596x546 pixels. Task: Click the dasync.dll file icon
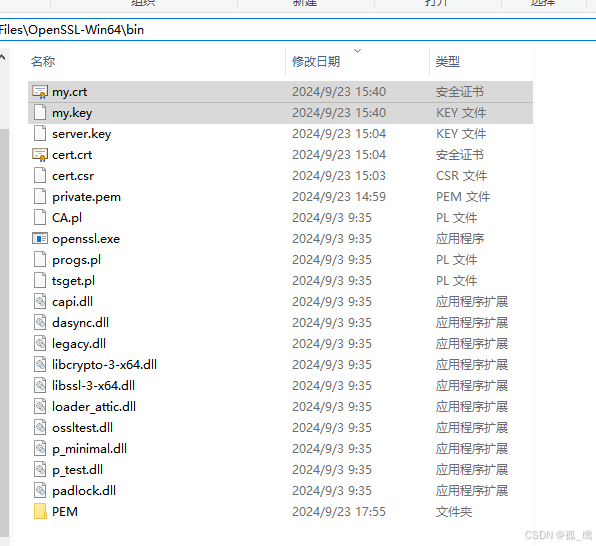(40, 322)
